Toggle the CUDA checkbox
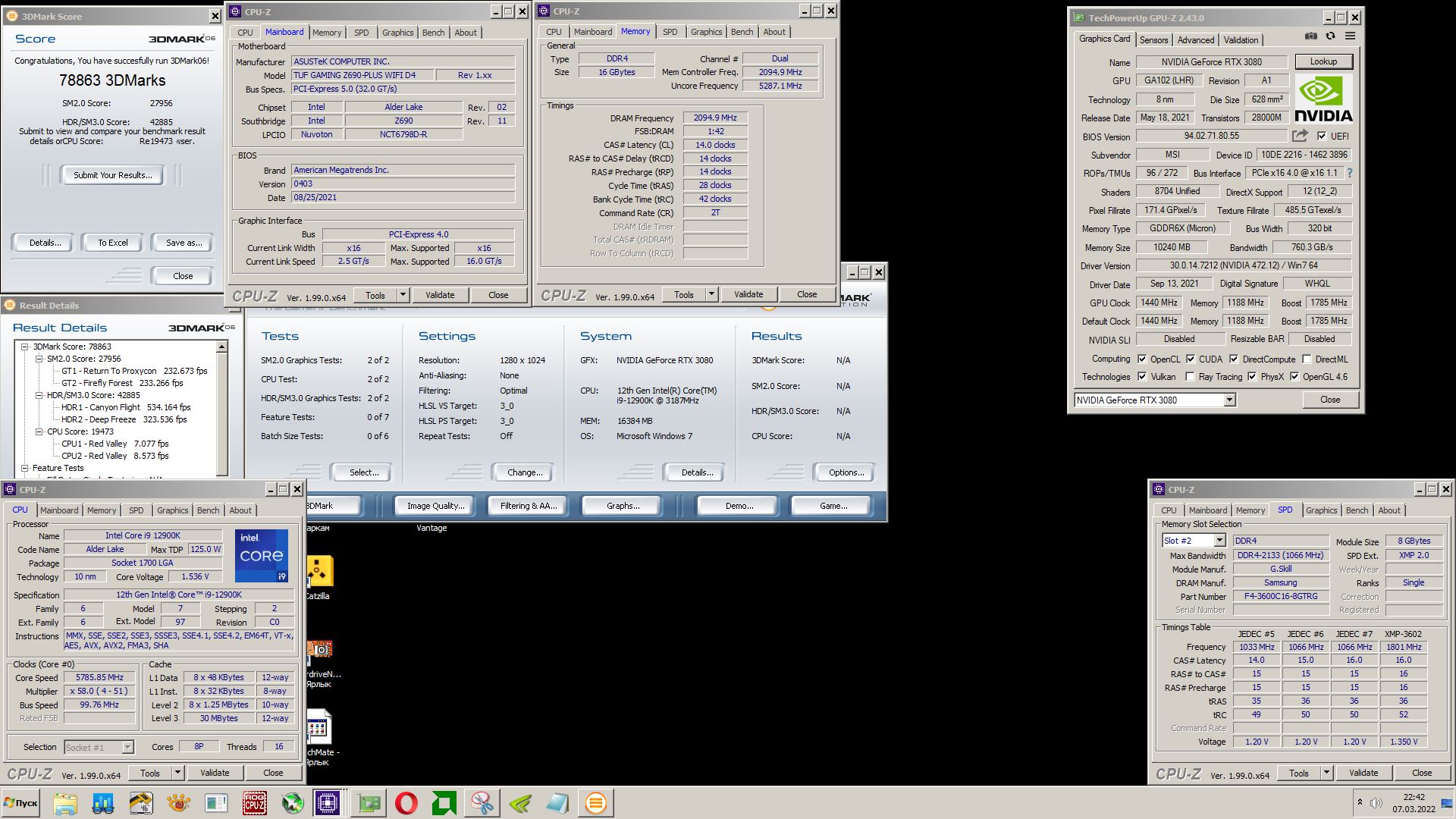The height and width of the screenshot is (819, 1456). tap(1191, 359)
